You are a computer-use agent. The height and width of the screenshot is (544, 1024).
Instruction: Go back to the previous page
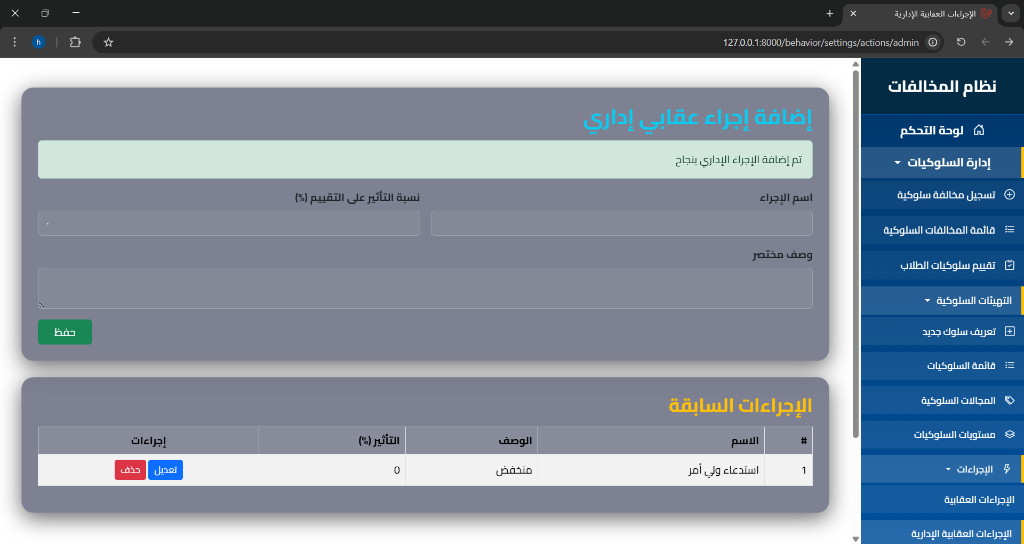(985, 42)
